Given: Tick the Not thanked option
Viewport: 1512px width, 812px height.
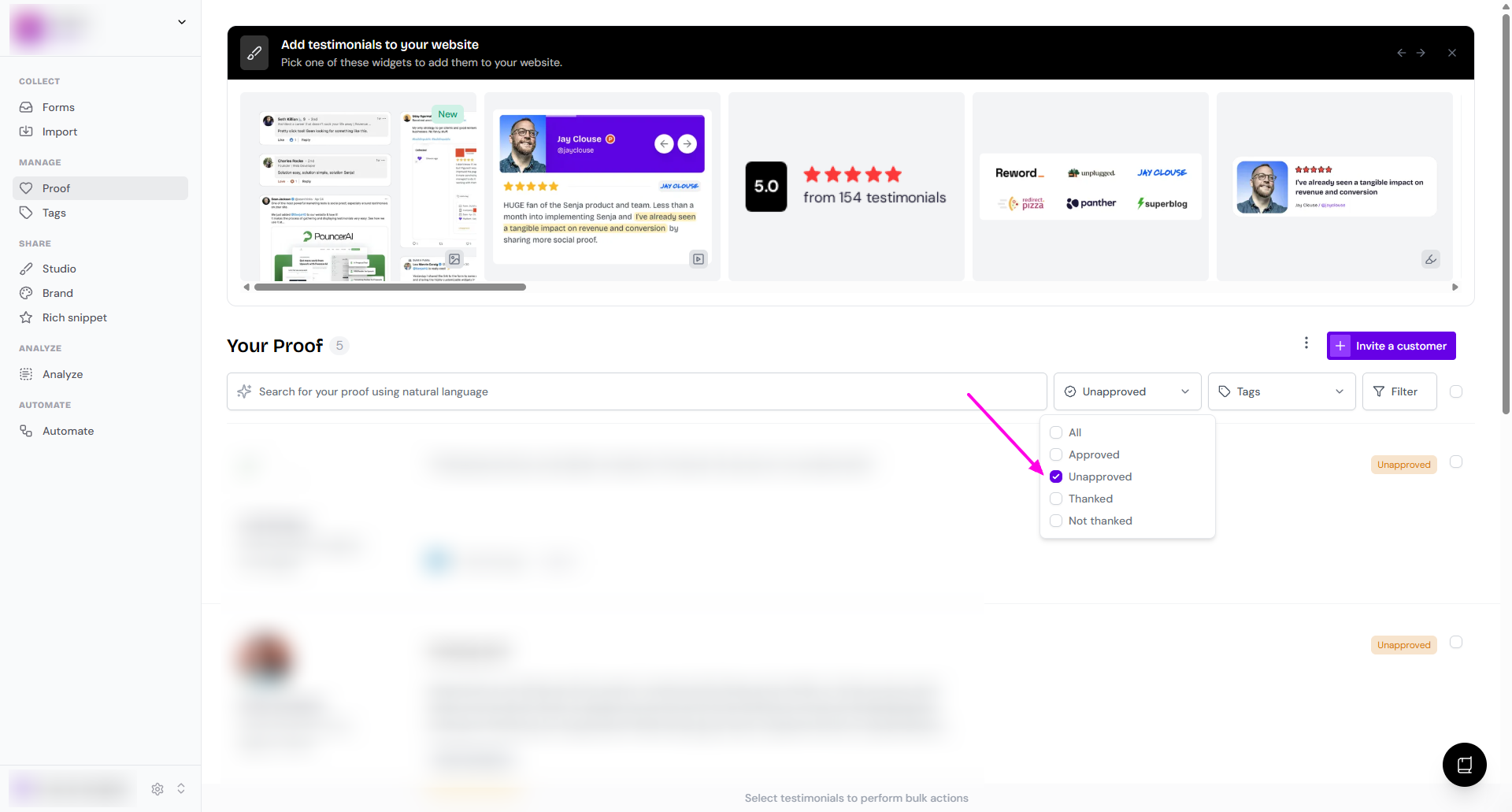Looking at the screenshot, I should point(1056,521).
